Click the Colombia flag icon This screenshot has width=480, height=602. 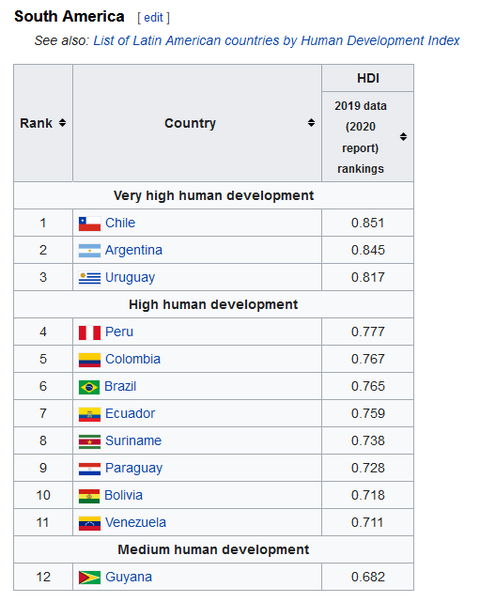(x=89, y=360)
